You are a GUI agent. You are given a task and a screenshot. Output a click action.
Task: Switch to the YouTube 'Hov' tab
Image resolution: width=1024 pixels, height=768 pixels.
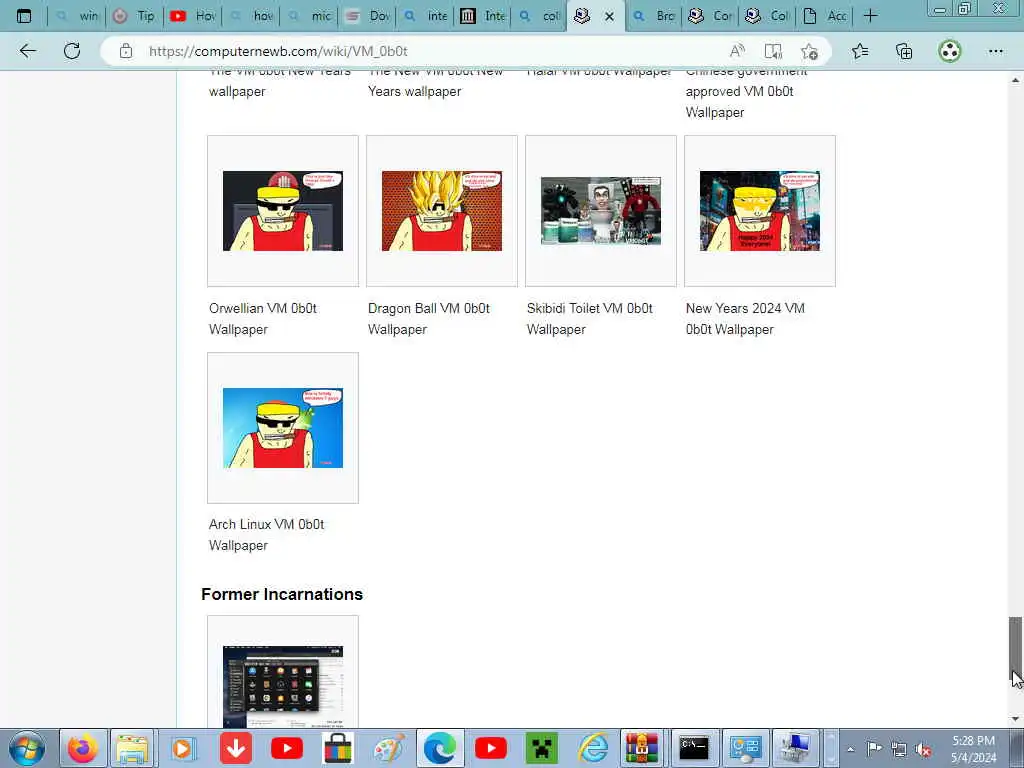(x=192, y=16)
